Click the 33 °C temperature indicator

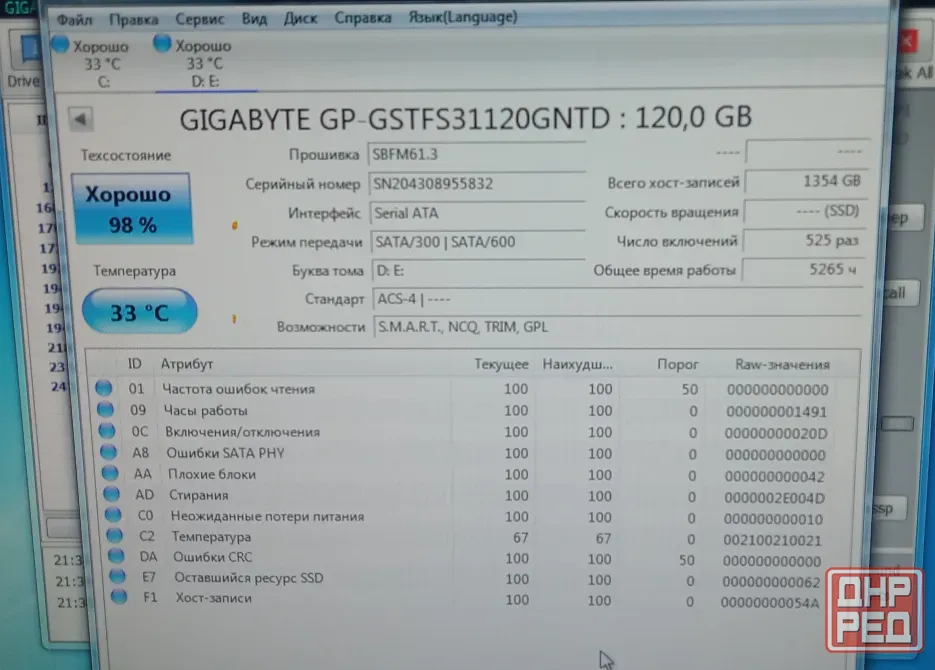click(x=140, y=312)
